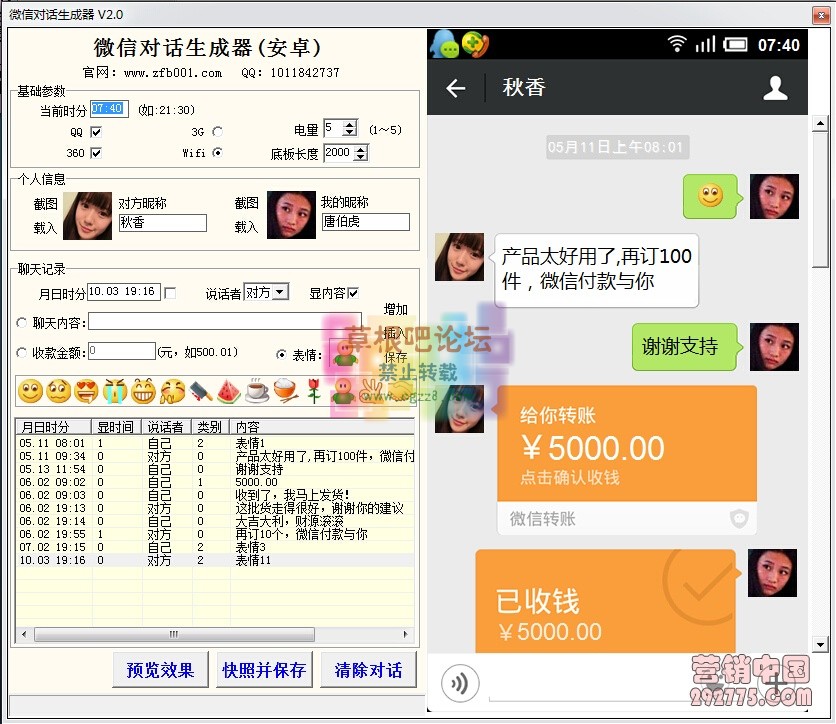Select the watermelon emoji
This screenshot has width=836, height=724.
coord(228,390)
